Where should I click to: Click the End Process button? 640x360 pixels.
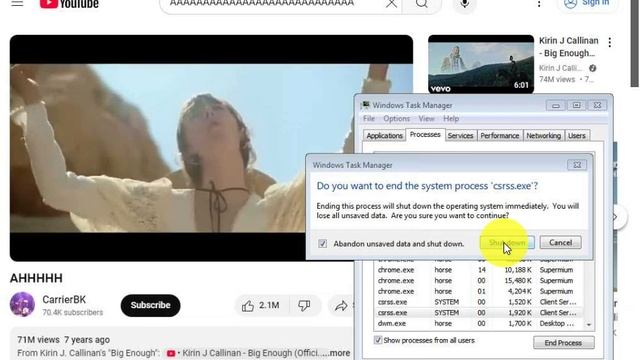(563, 343)
